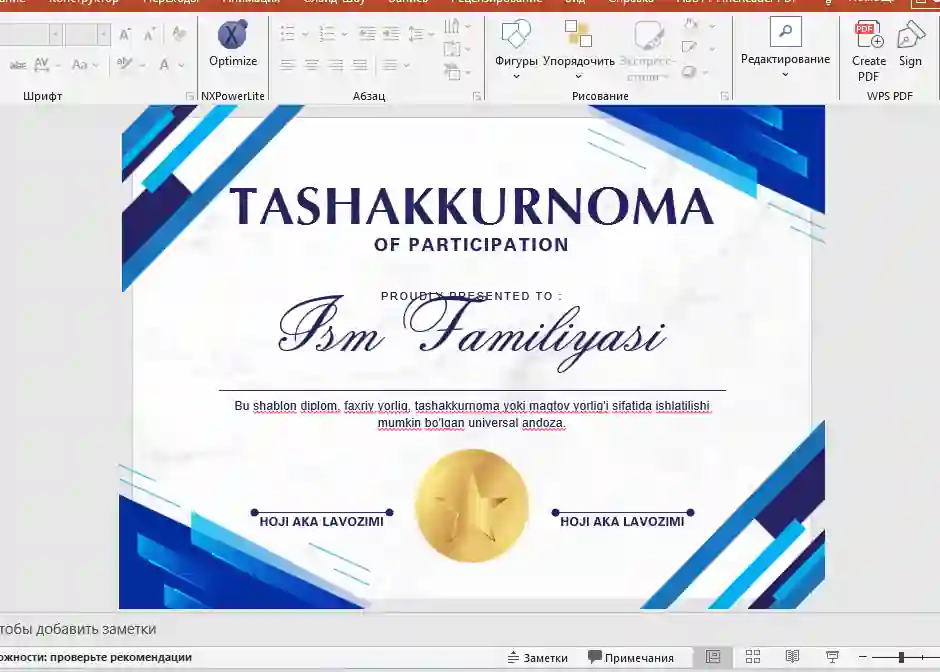Viewport: 940px width, 672px height.
Task: Click the Упорядочить arrange icon
Action: [x=579, y=34]
